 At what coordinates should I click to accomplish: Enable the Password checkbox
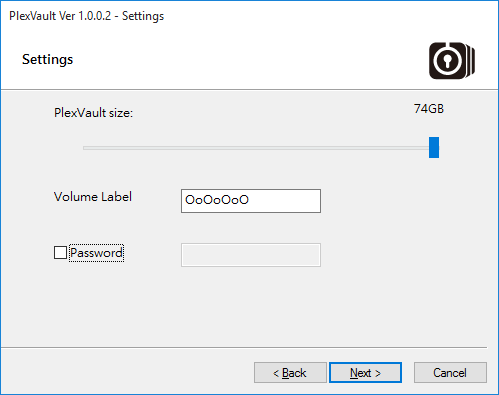[x=60, y=252]
